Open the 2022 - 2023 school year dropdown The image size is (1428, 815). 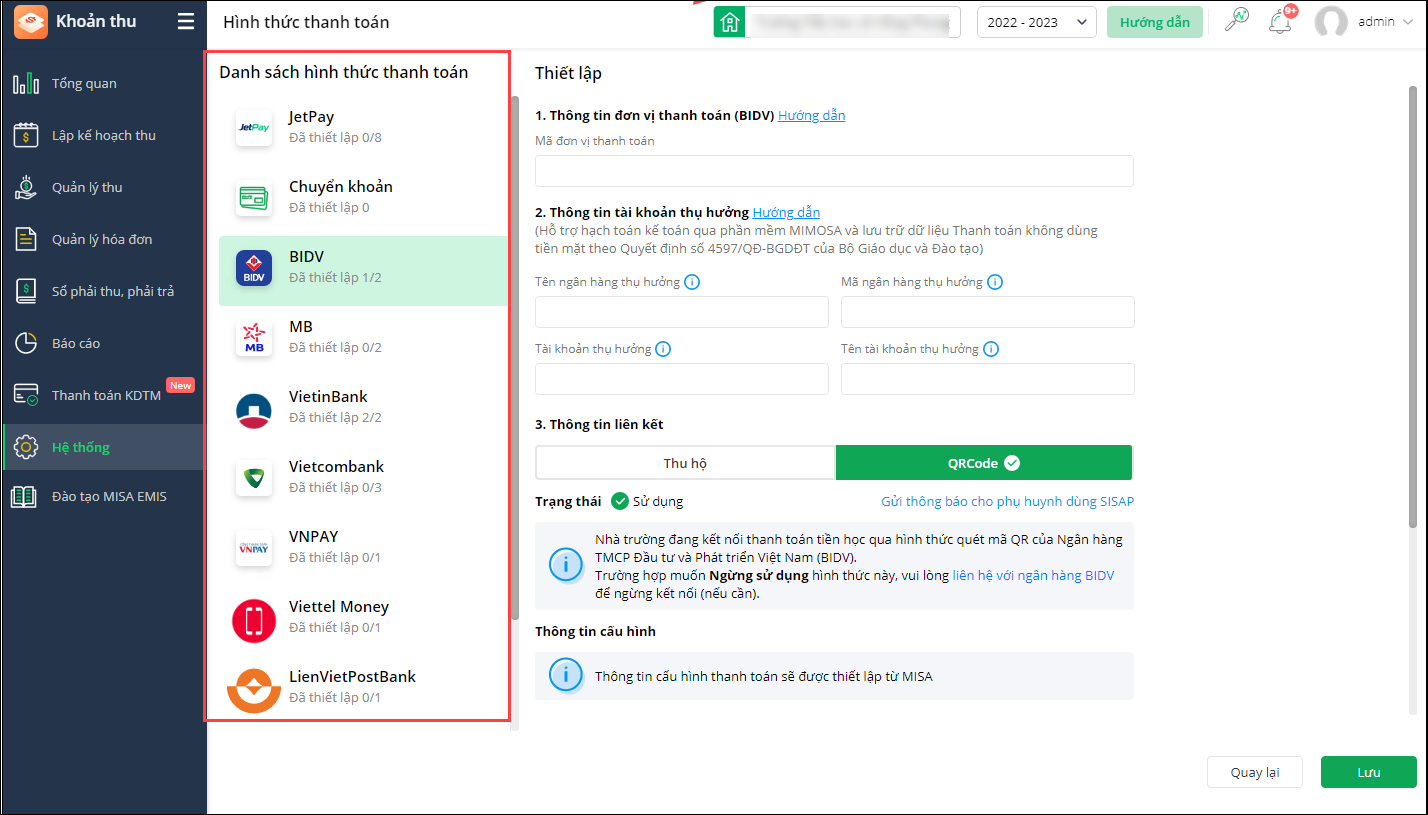pos(1037,22)
